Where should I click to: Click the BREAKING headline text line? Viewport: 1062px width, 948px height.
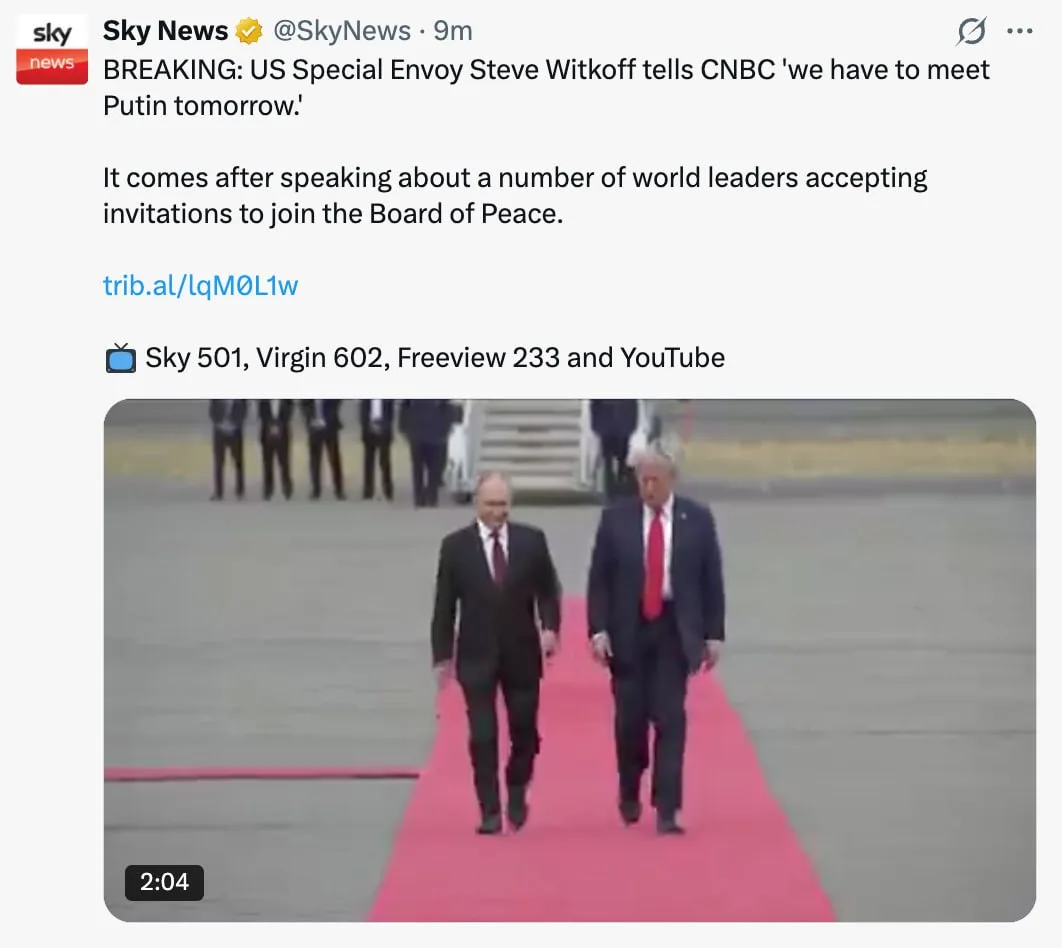coord(546,70)
